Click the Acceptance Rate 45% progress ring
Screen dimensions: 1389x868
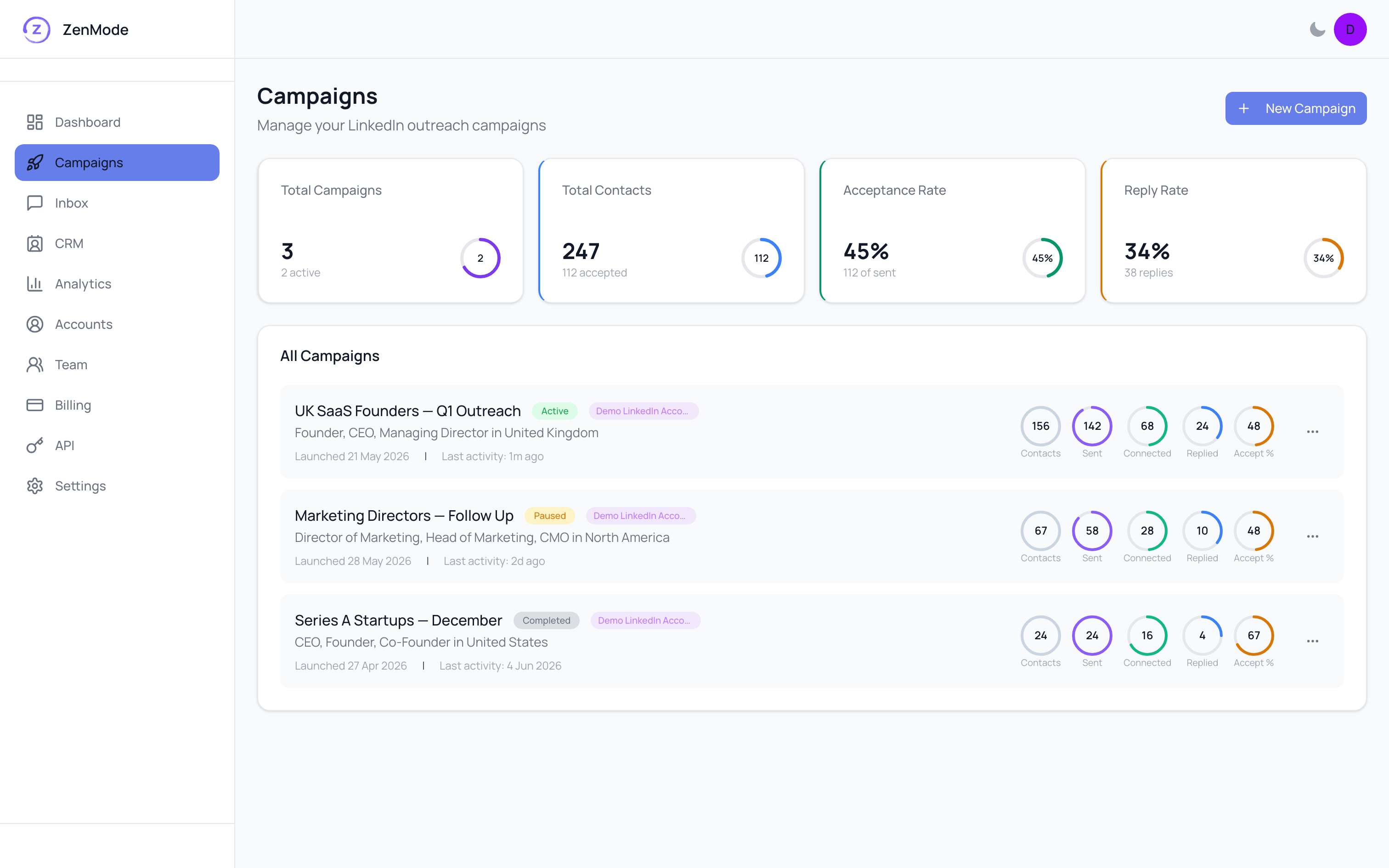(x=1042, y=258)
